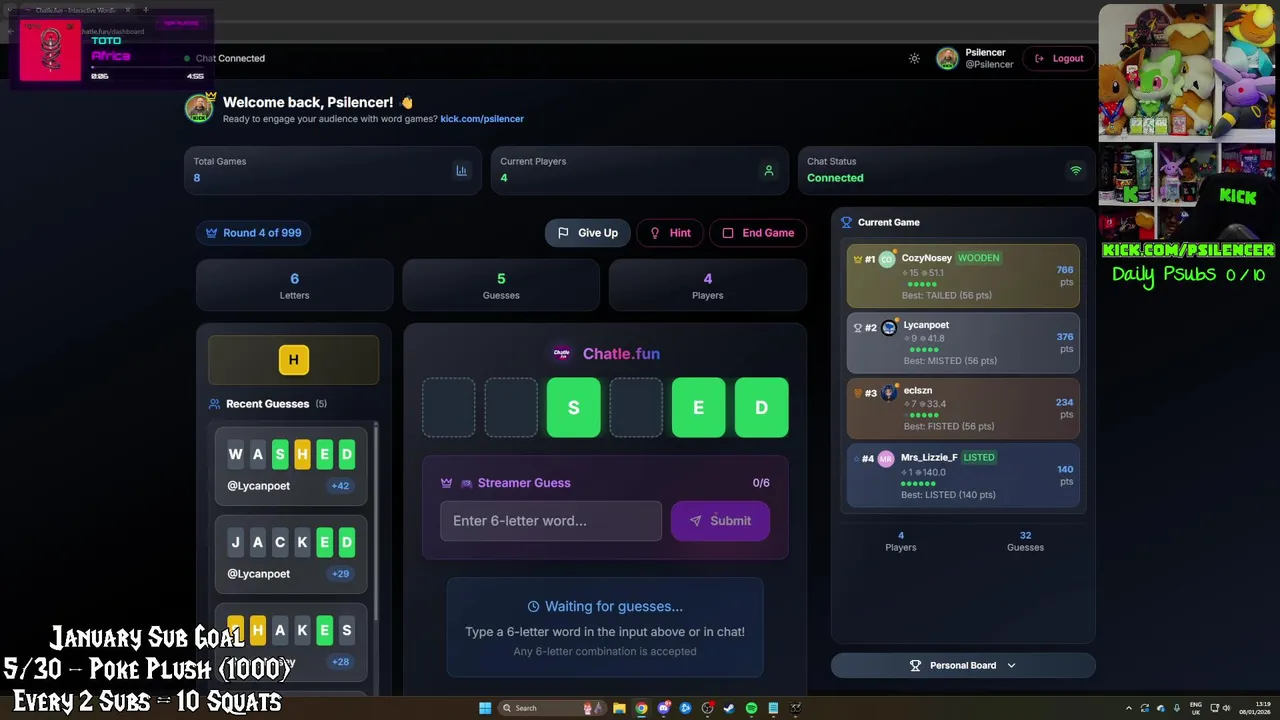Click the clock icon by Waiting for guesses
1280x720 pixels.
tap(533, 607)
